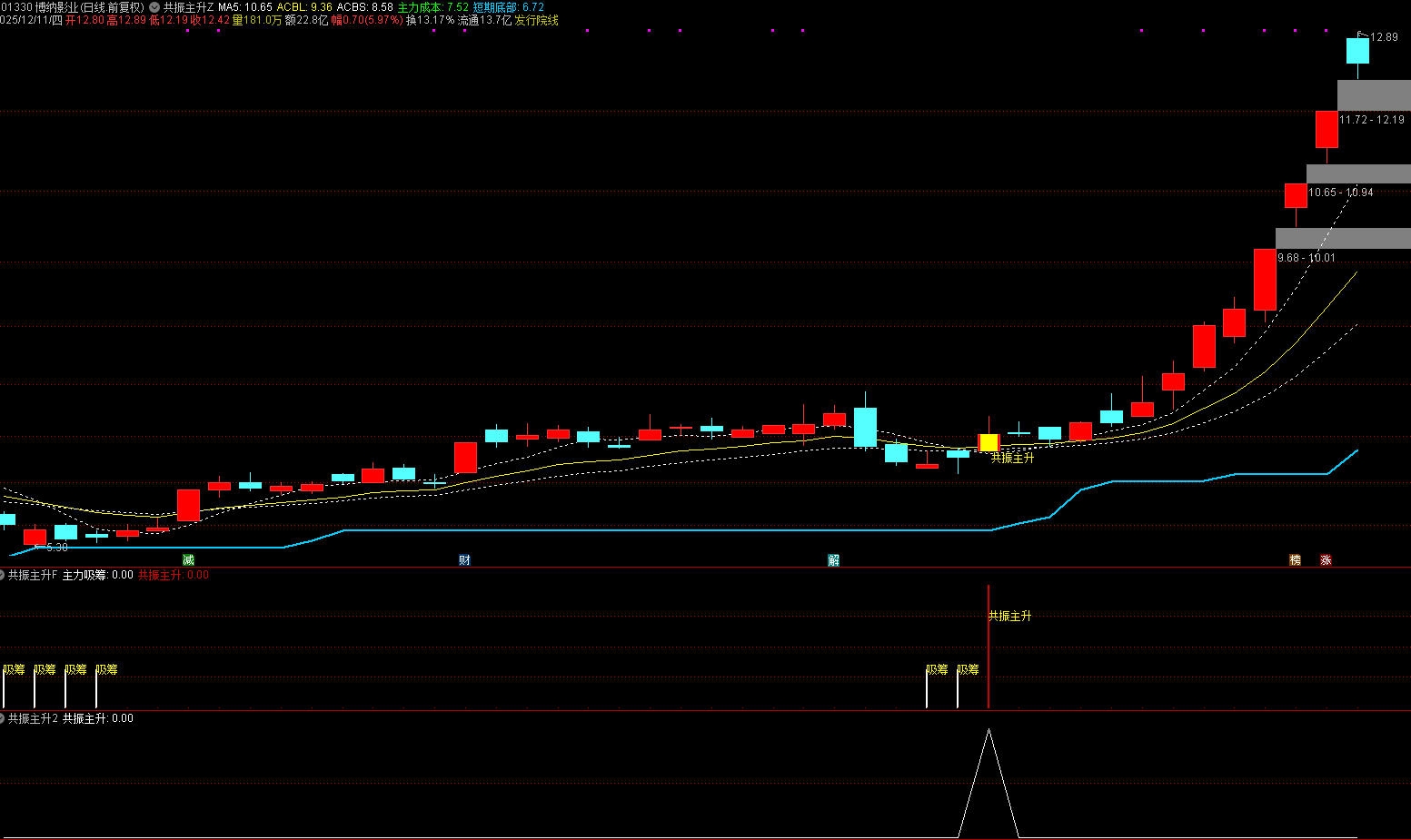Click the 共振主升 label on main chart
This screenshot has height=840, width=1411.
pyautogui.click(x=1012, y=459)
